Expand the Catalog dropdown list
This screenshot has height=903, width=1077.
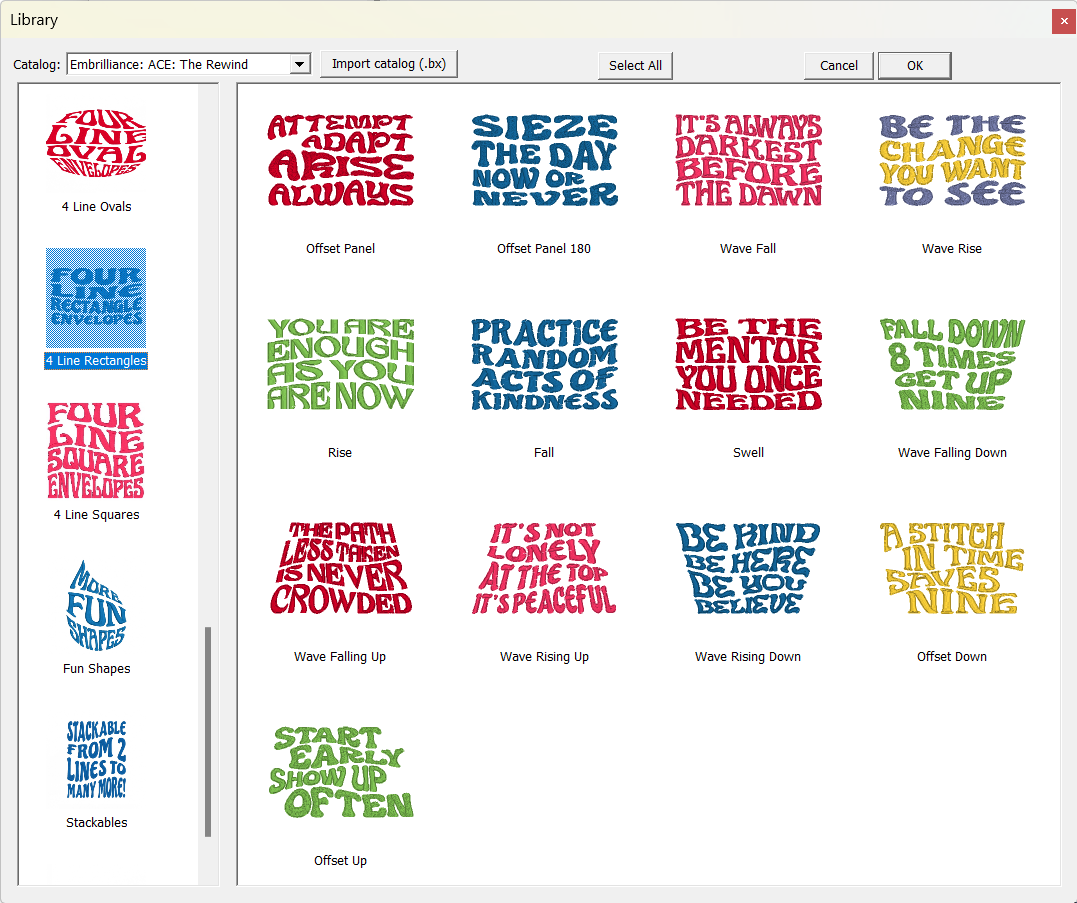[300, 65]
